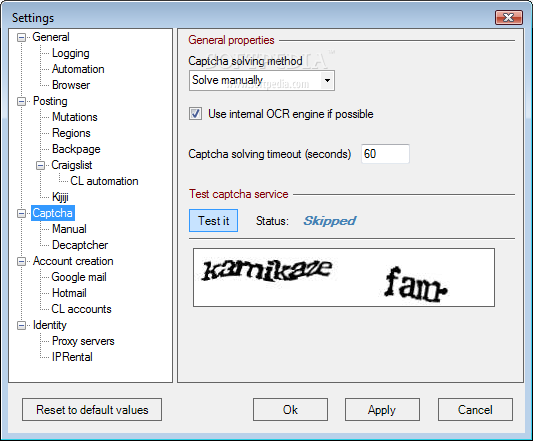Viewport: 533px width, 441px height.
Task: Click the captcha timeout seconds field
Action: click(x=385, y=154)
